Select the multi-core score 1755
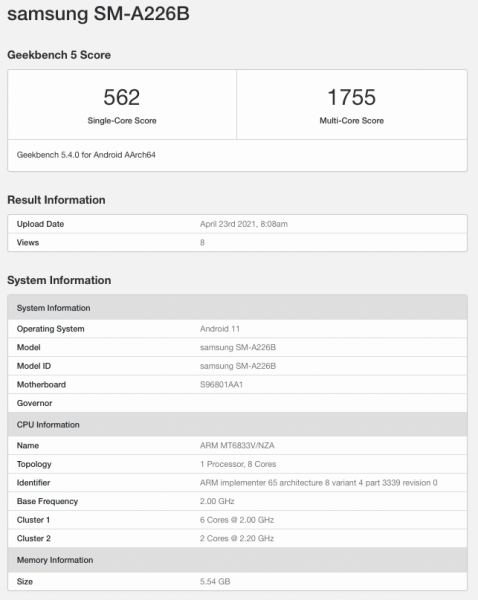Image resolution: width=478 pixels, height=600 pixels. [x=352, y=97]
